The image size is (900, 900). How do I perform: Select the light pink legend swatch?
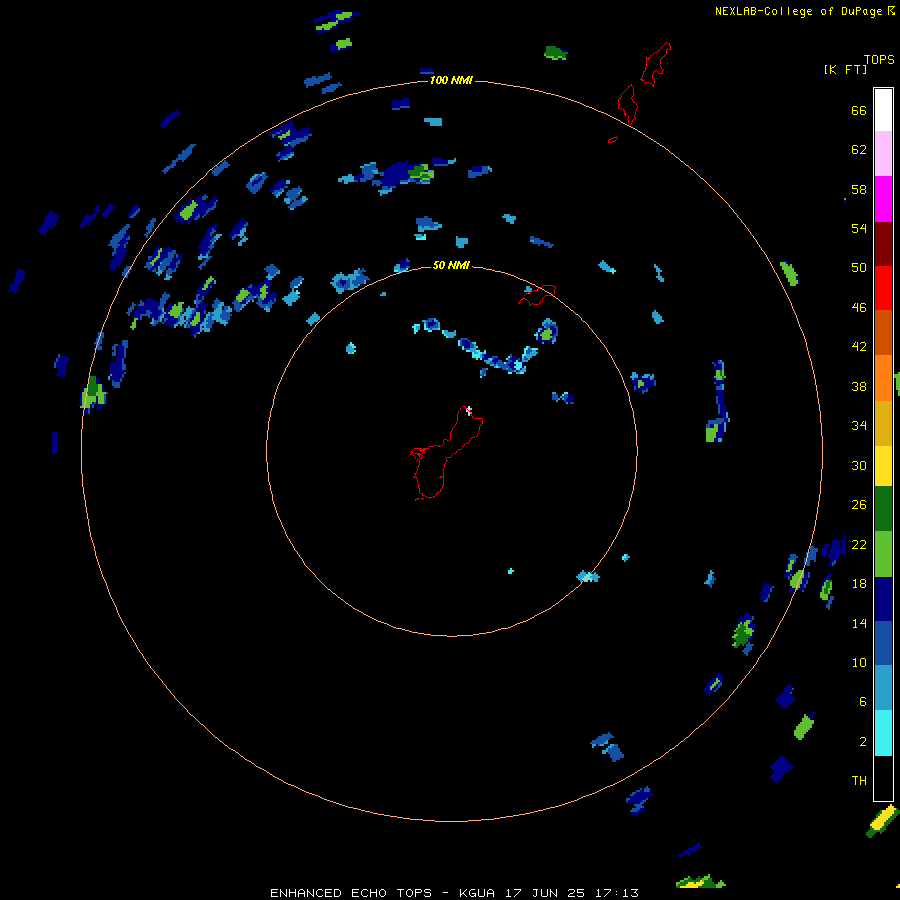(x=883, y=153)
